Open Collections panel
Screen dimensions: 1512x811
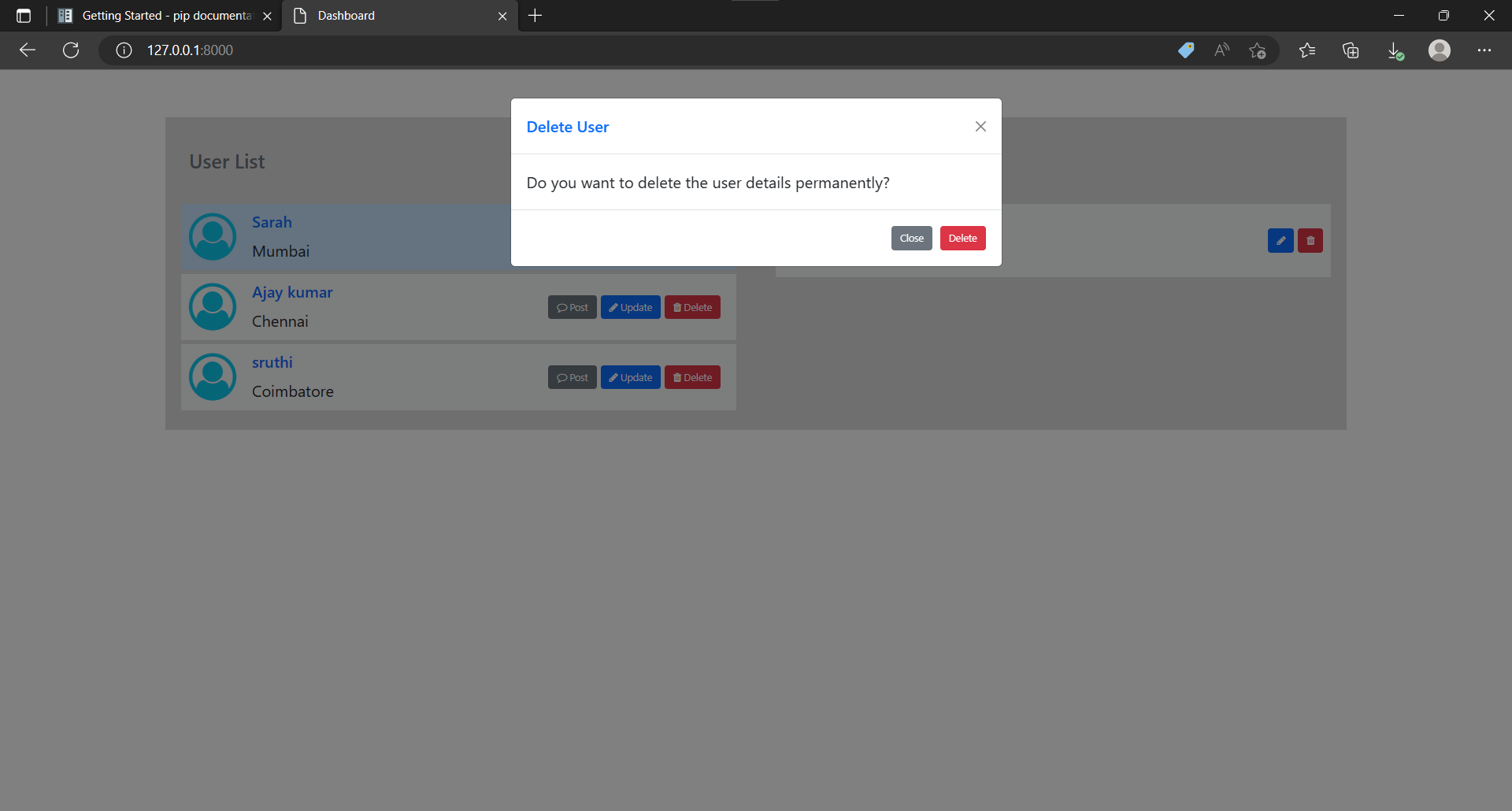click(x=1351, y=50)
